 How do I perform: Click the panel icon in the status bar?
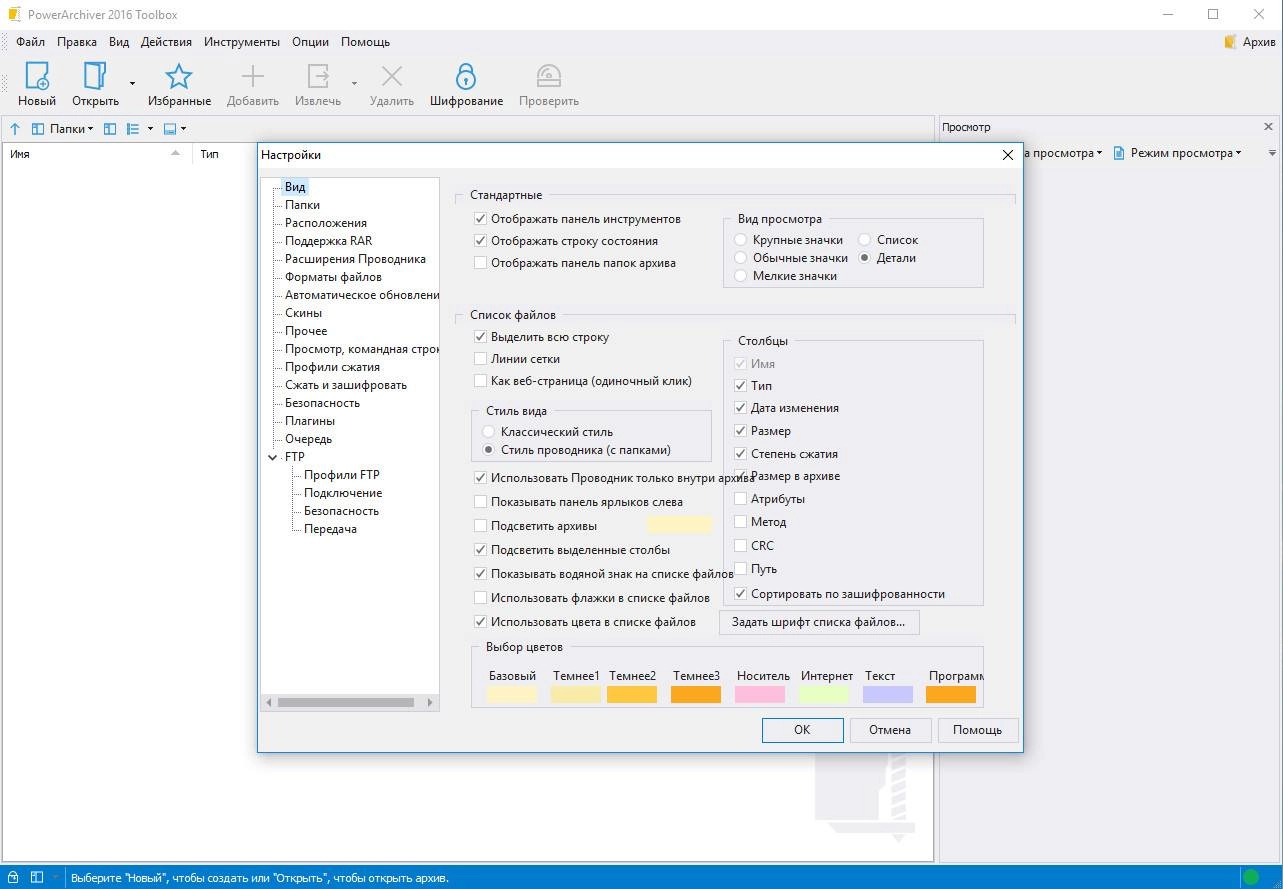pyautogui.click(x=37, y=877)
